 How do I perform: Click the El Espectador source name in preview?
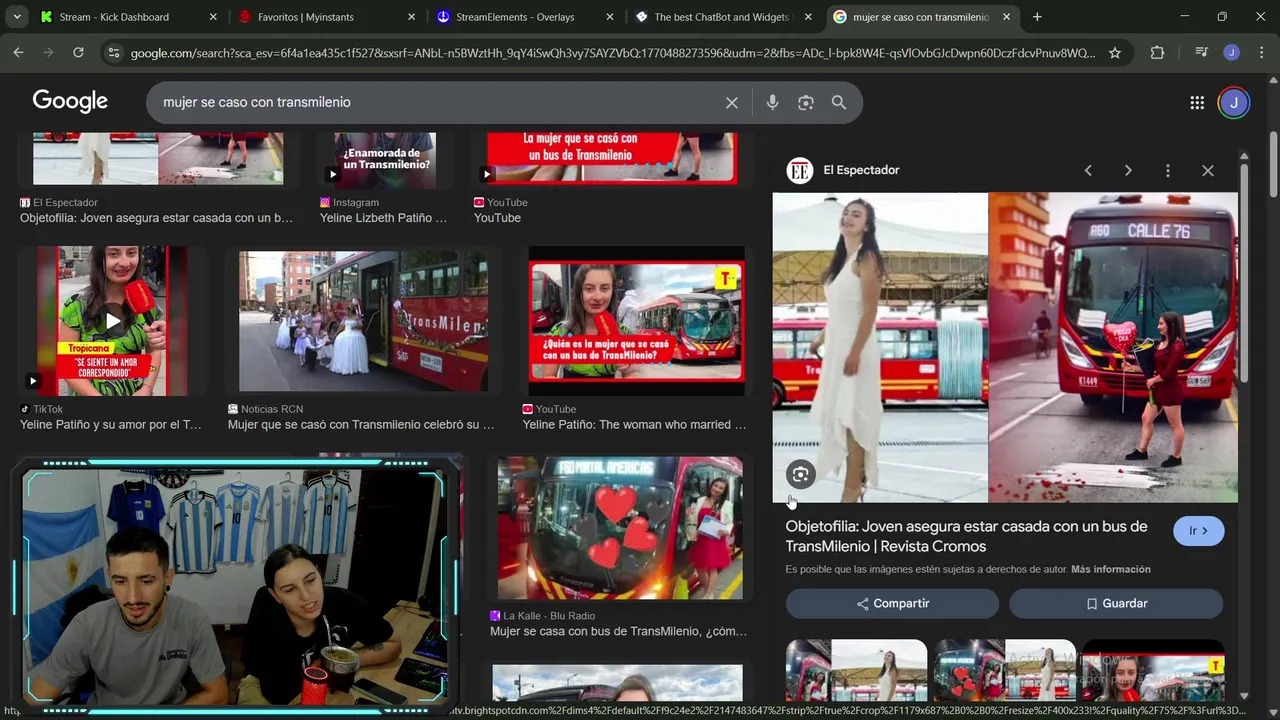861,170
